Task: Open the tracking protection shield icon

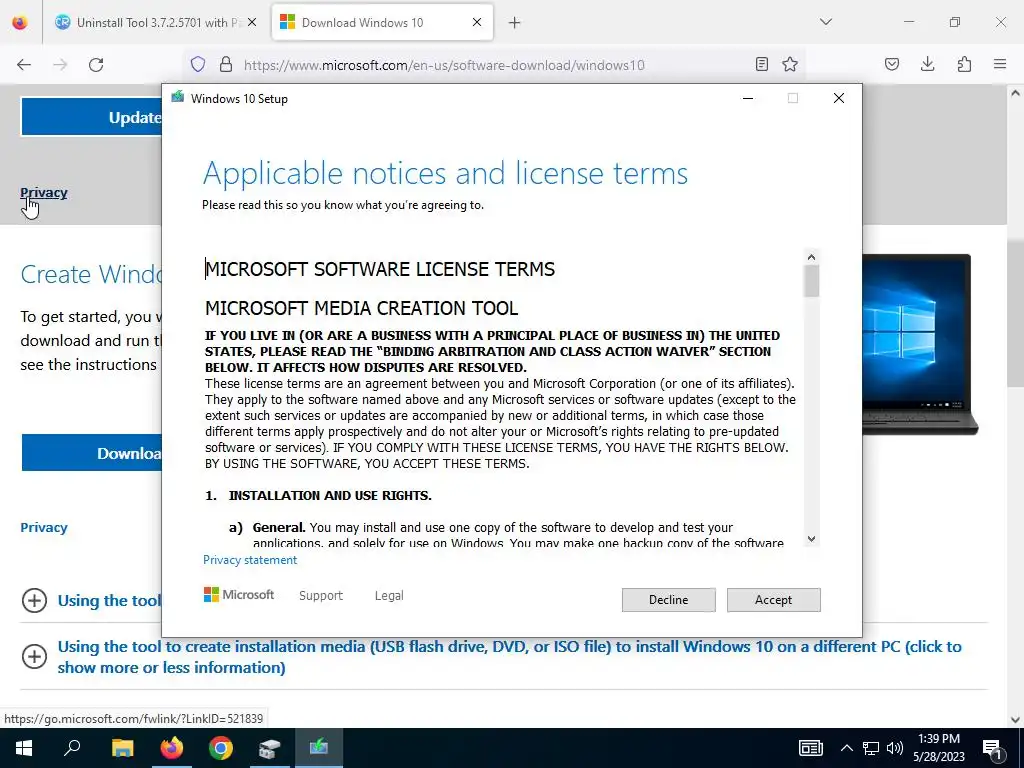Action: pos(198,65)
